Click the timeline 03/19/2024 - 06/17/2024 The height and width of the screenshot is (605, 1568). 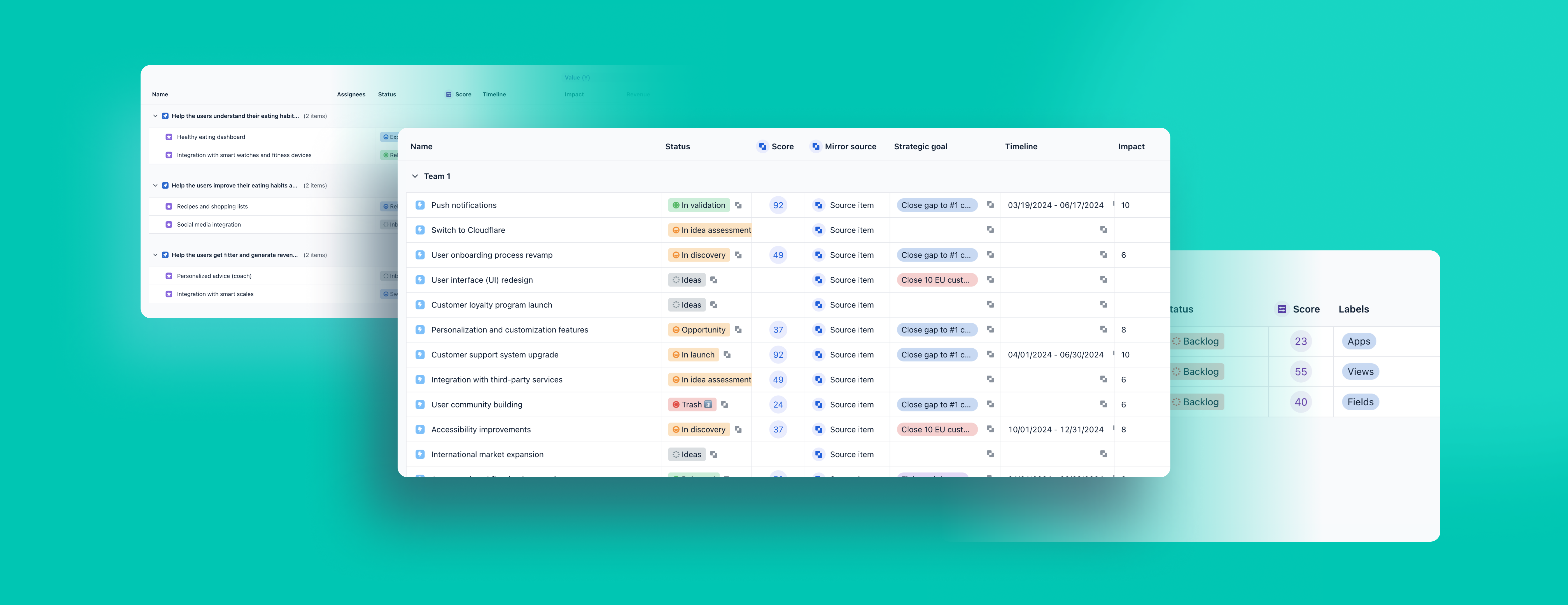coord(1056,205)
